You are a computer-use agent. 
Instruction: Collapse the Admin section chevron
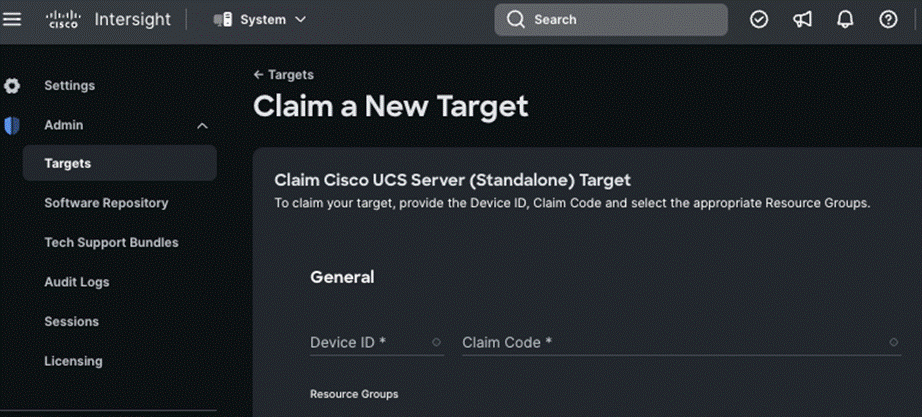click(x=202, y=126)
